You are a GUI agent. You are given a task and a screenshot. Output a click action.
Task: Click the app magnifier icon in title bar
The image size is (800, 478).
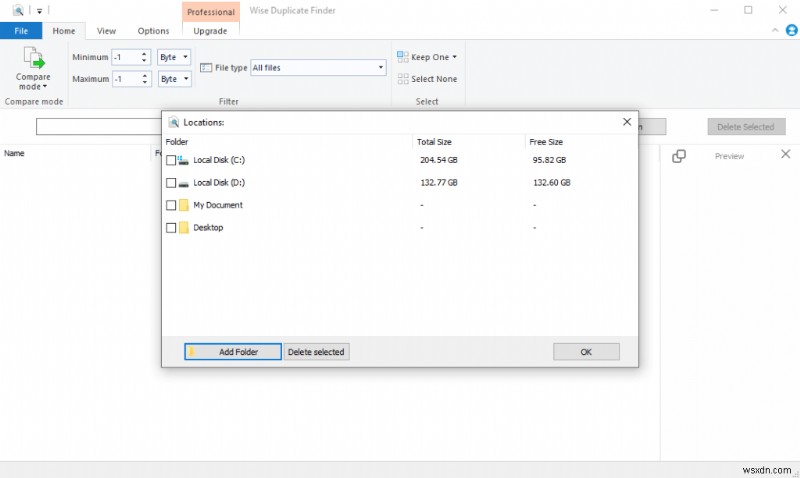[18, 10]
